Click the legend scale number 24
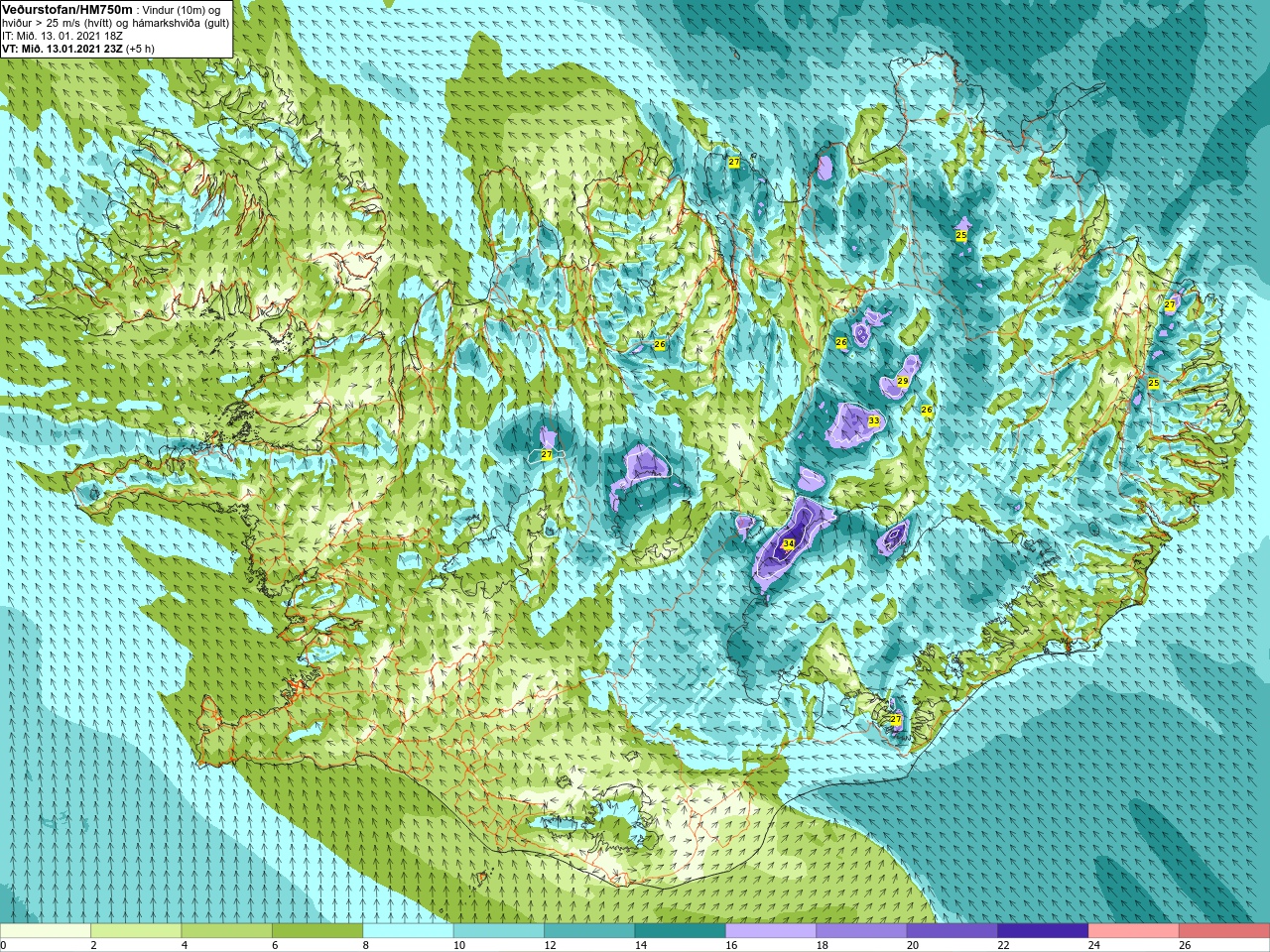 click(x=1094, y=946)
